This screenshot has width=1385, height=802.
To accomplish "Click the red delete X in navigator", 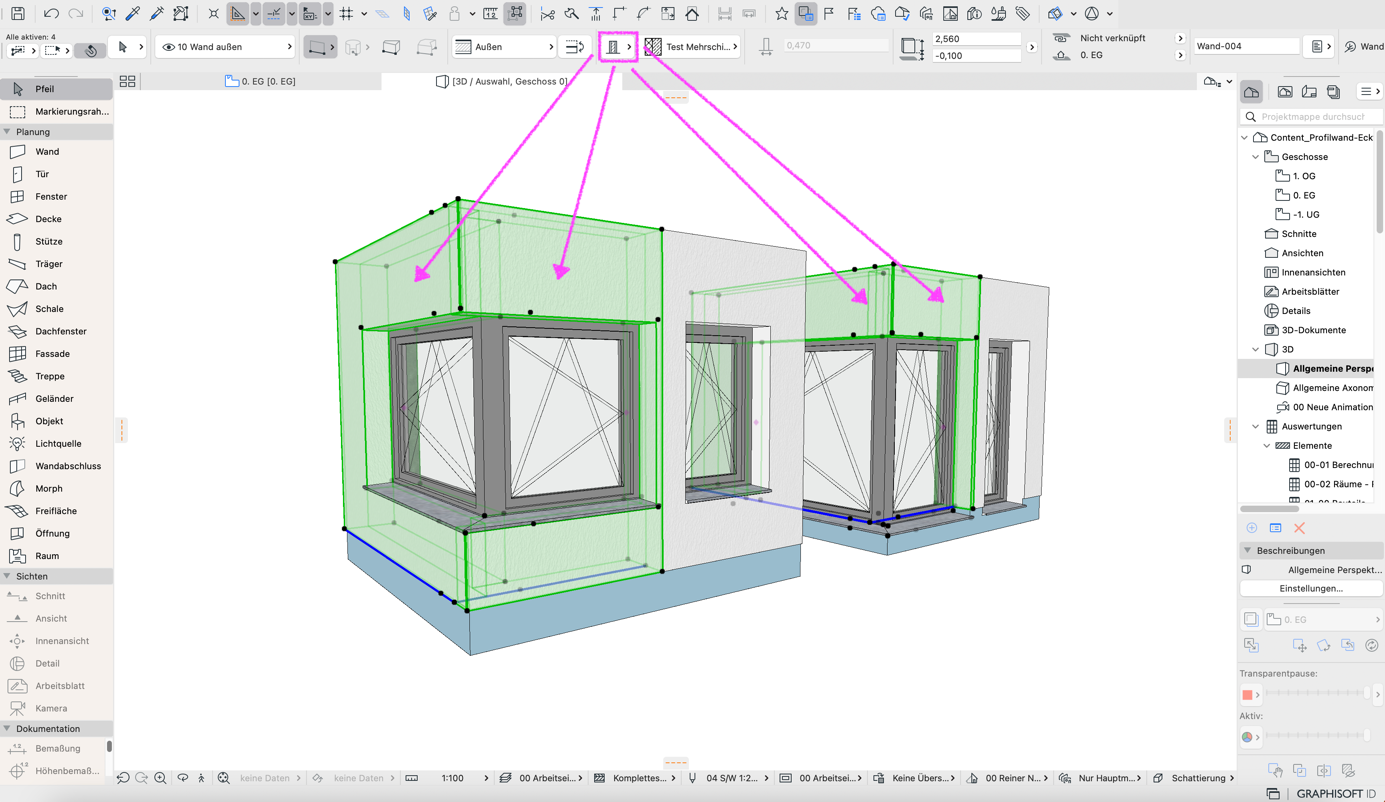I will coord(1299,528).
